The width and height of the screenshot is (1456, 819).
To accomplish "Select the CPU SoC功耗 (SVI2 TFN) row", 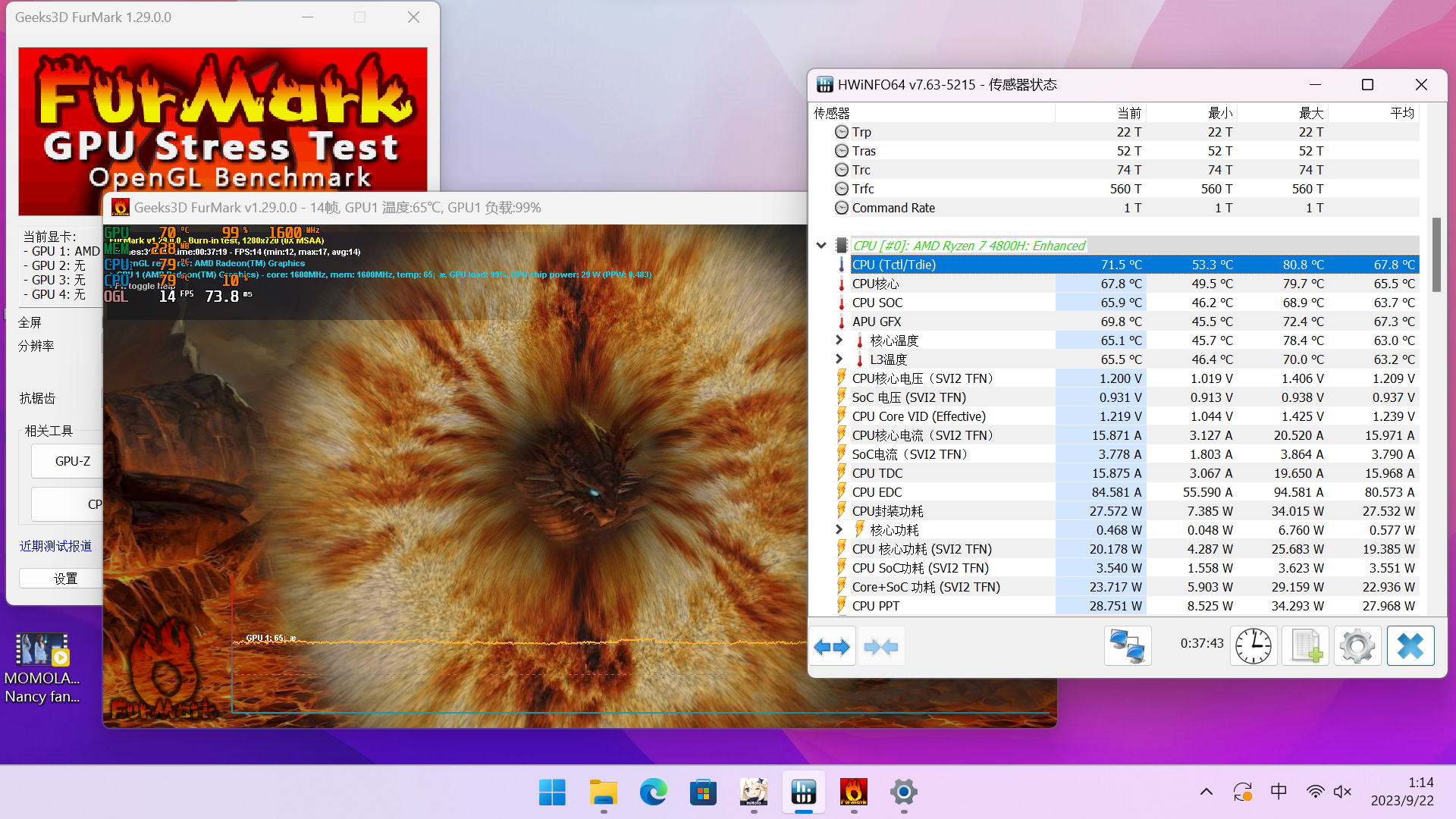I will (1127, 568).
